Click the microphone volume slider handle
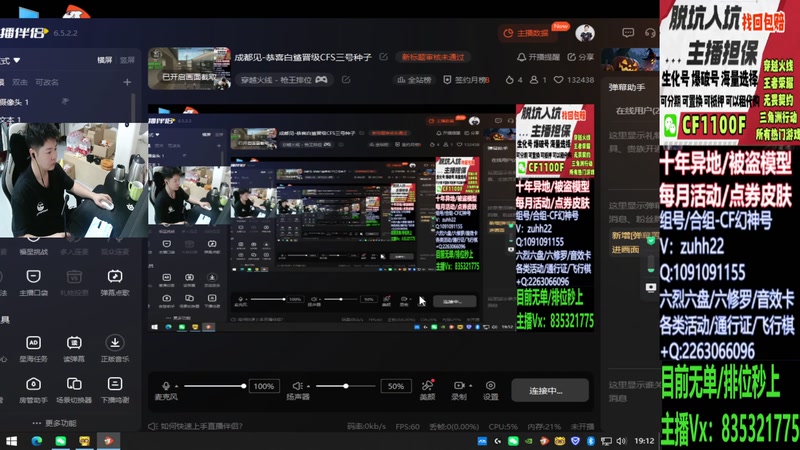 pyautogui.click(x=243, y=386)
